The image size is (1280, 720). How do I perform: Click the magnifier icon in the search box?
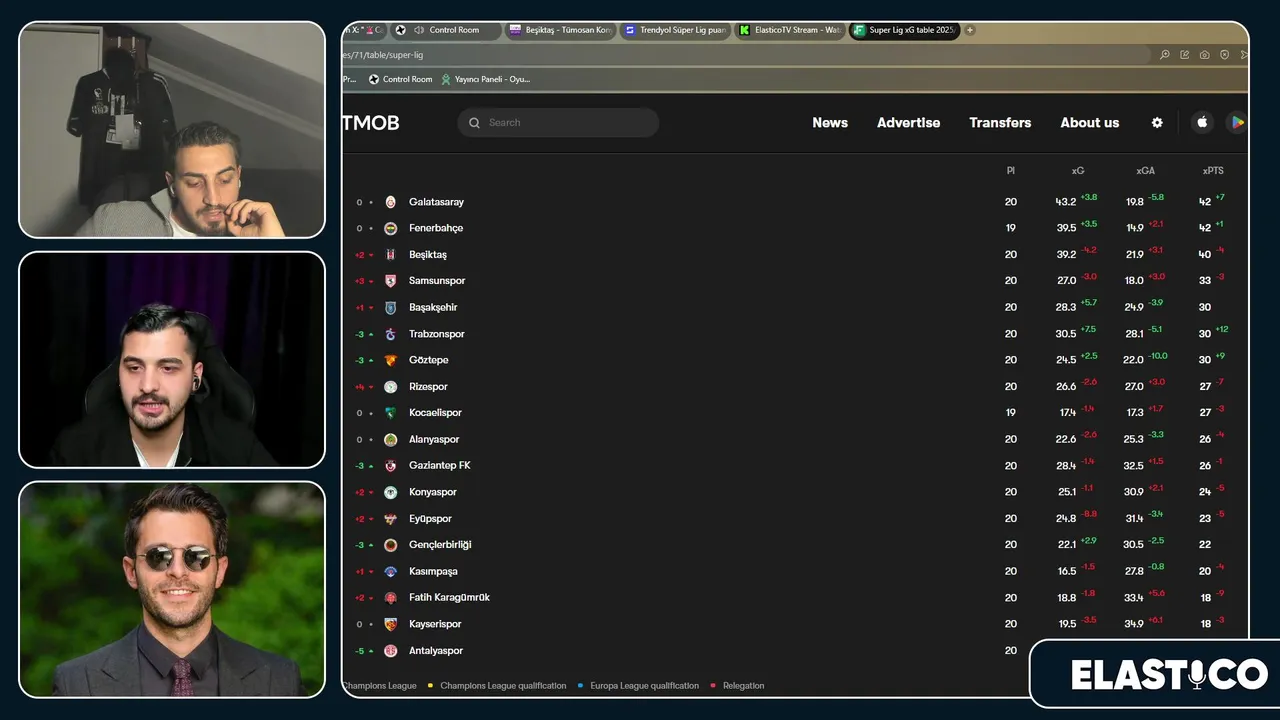pyautogui.click(x=475, y=123)
